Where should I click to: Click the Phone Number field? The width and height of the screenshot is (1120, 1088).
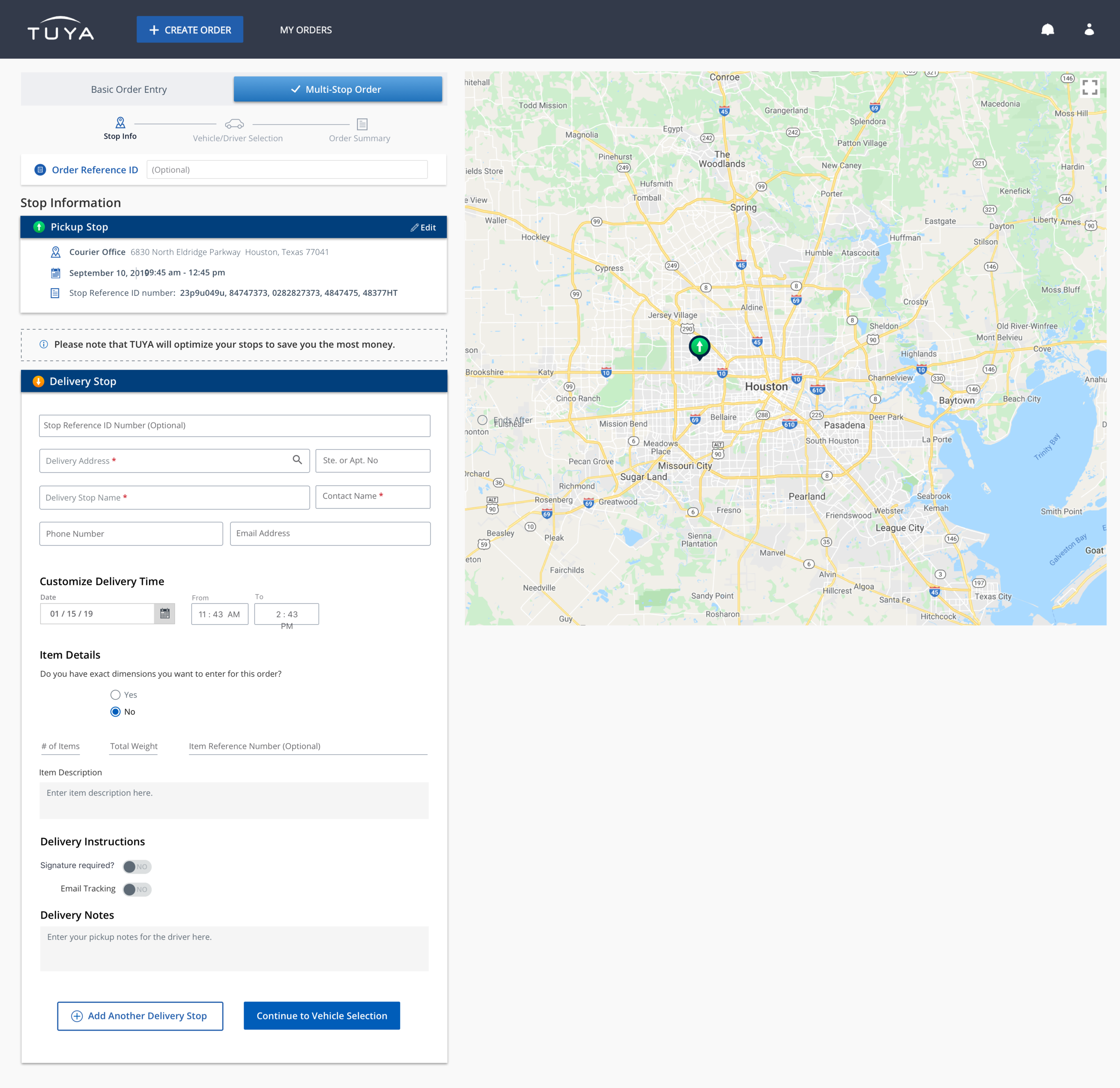131,534
